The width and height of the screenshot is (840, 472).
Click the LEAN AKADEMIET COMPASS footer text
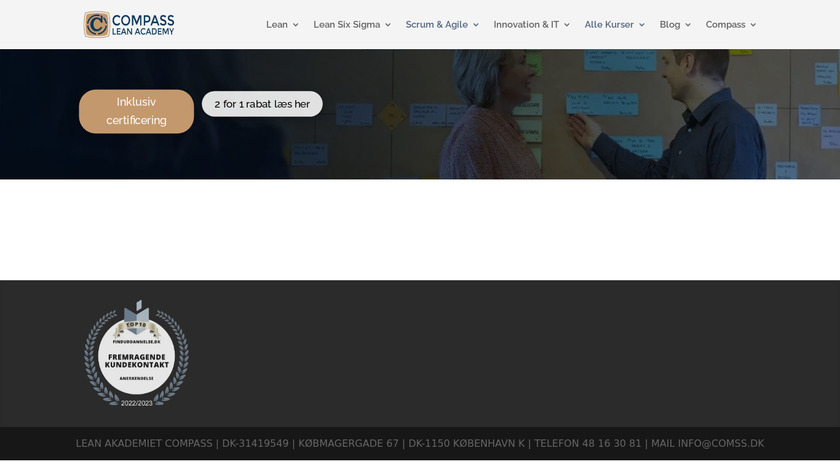pos(144,444)
